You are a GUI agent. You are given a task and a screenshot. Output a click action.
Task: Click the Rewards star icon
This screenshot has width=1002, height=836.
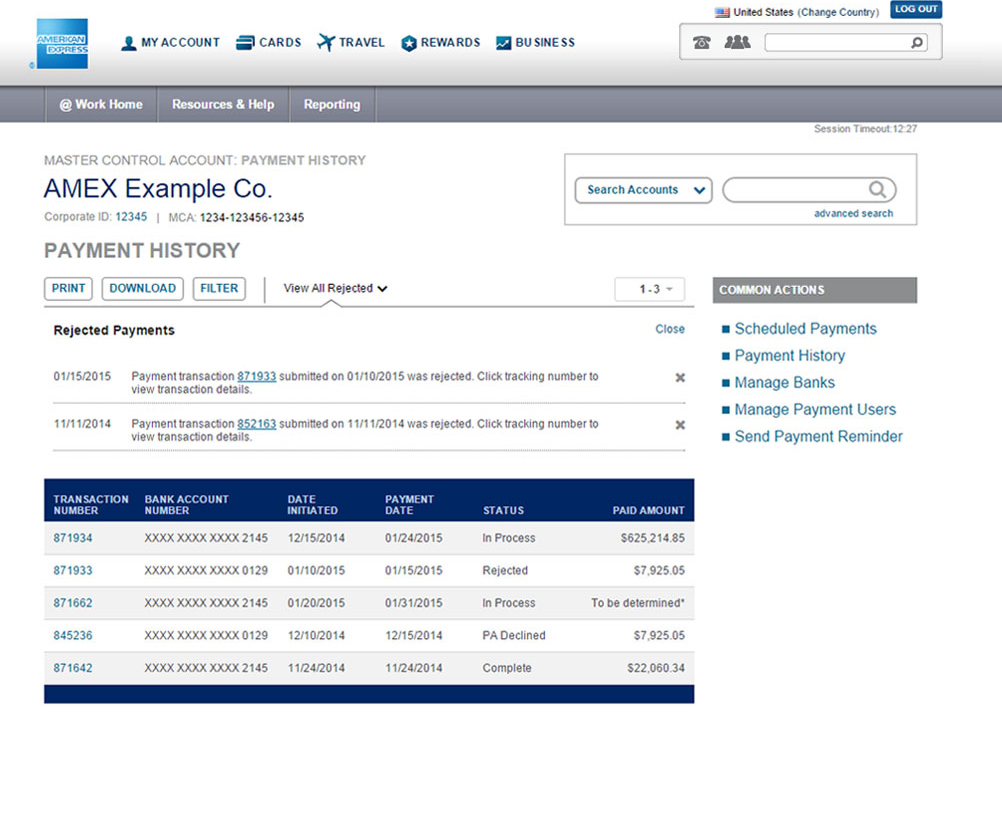(x=409, y=43)
